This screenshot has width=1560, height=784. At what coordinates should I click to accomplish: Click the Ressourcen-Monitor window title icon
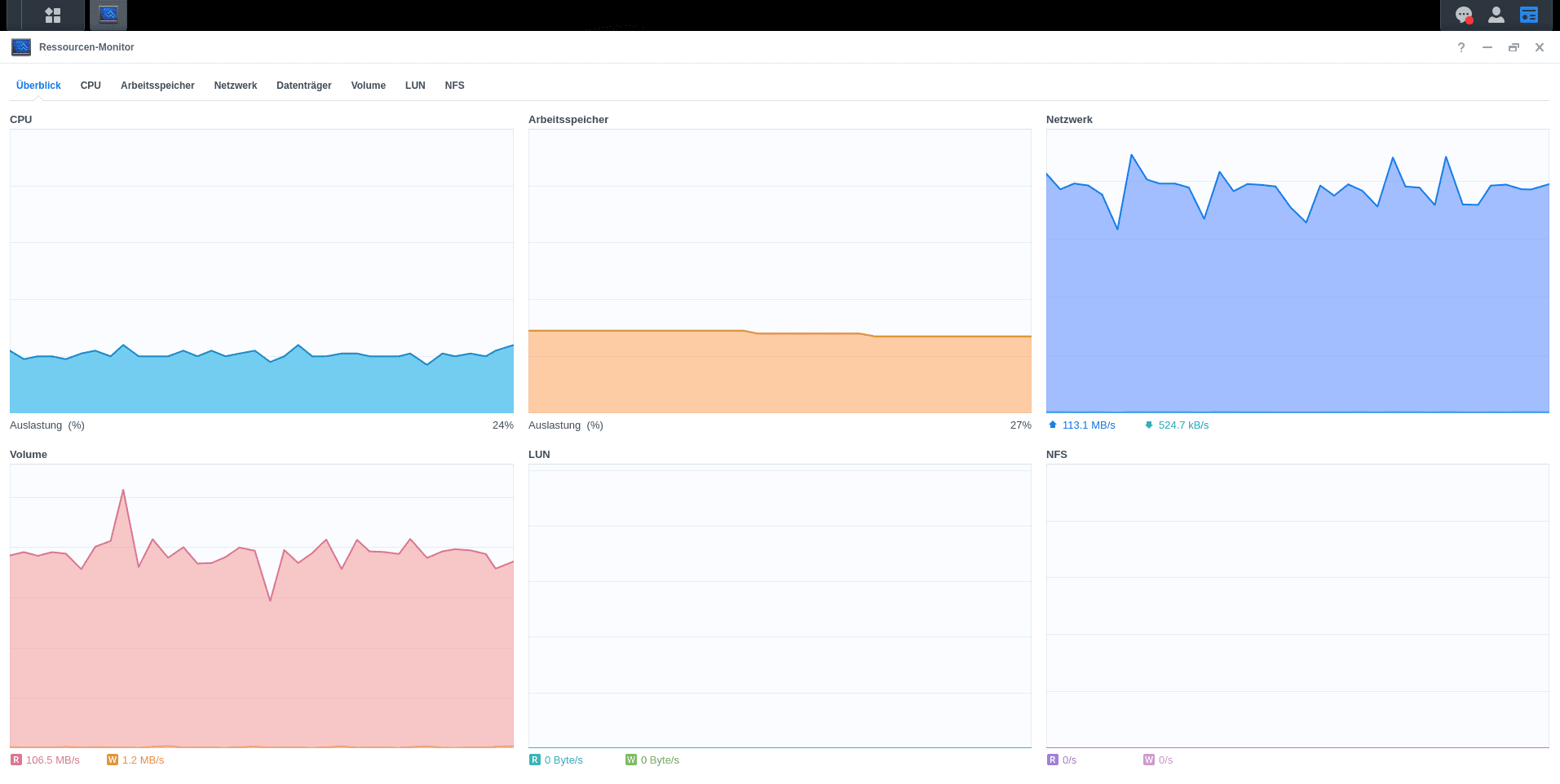pos(21,47)
